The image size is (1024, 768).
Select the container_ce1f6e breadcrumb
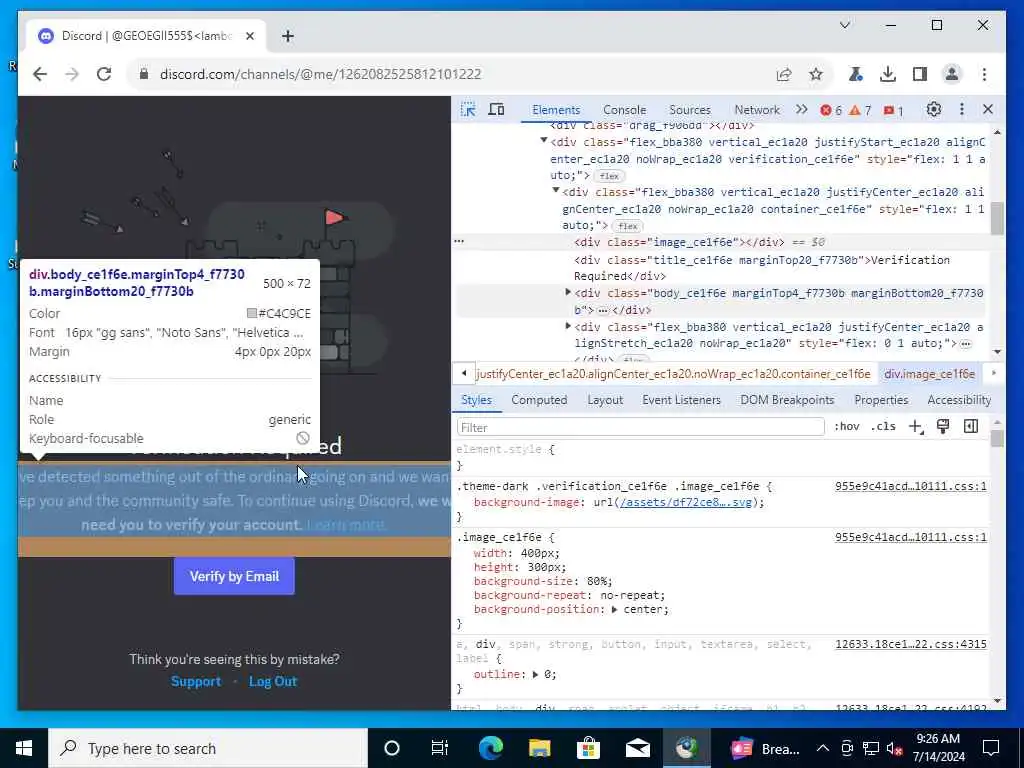coord(673,374)
